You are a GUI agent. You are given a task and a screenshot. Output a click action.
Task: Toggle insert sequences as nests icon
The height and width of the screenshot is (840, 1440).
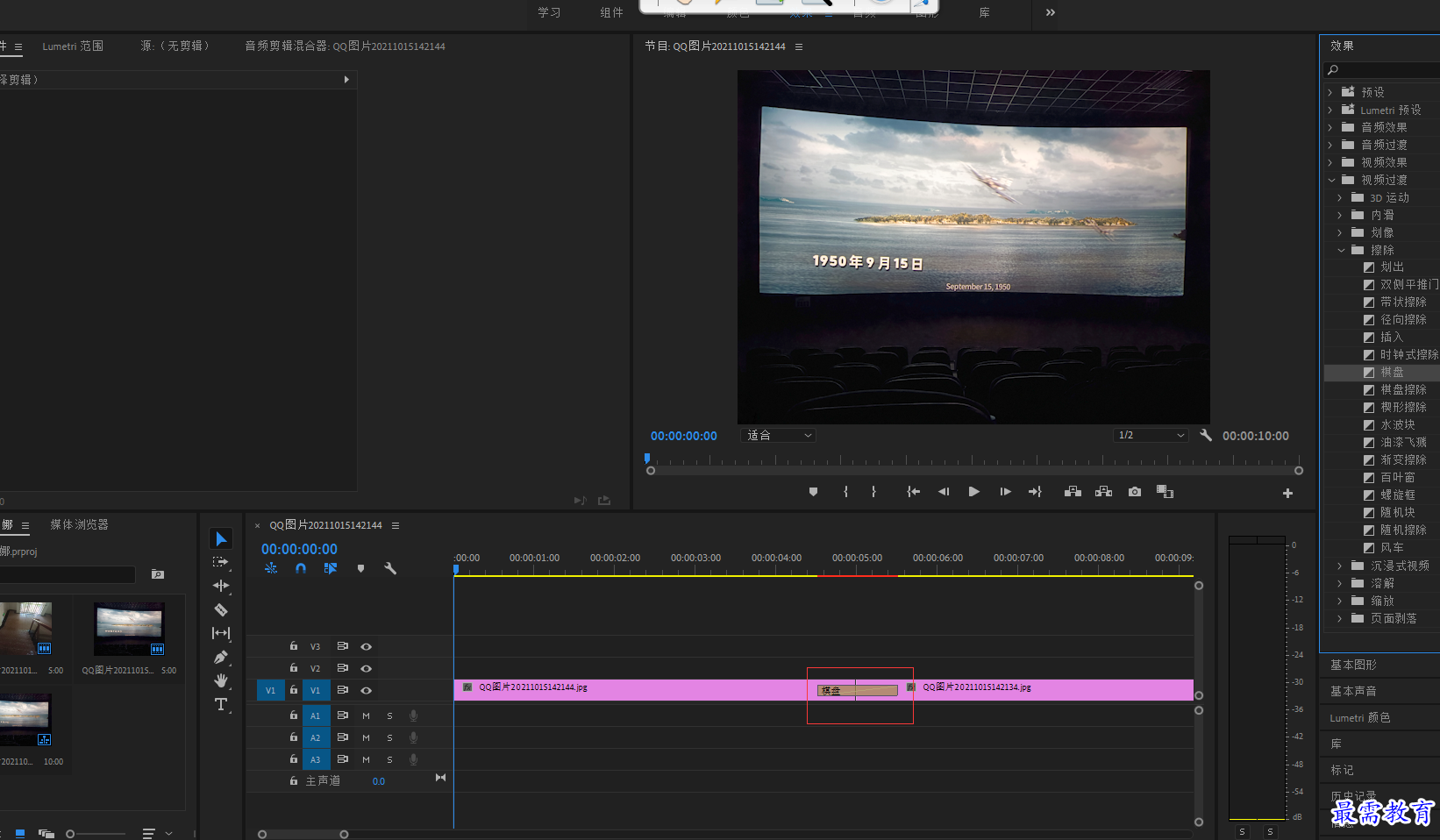(x=271, y=568)
